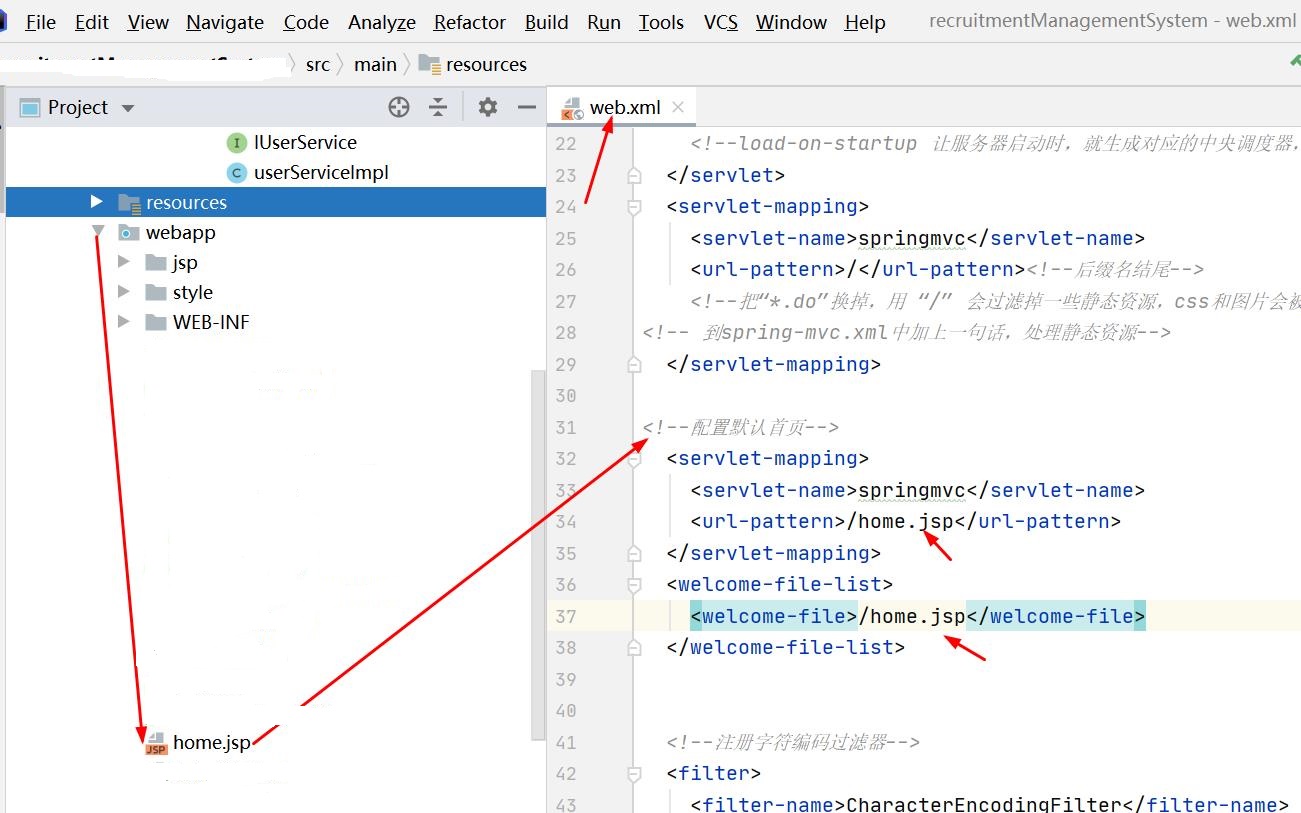Viewport: 1301px width, 813px height.
Task: Click the home.jsp file icon
Action: 154,742
